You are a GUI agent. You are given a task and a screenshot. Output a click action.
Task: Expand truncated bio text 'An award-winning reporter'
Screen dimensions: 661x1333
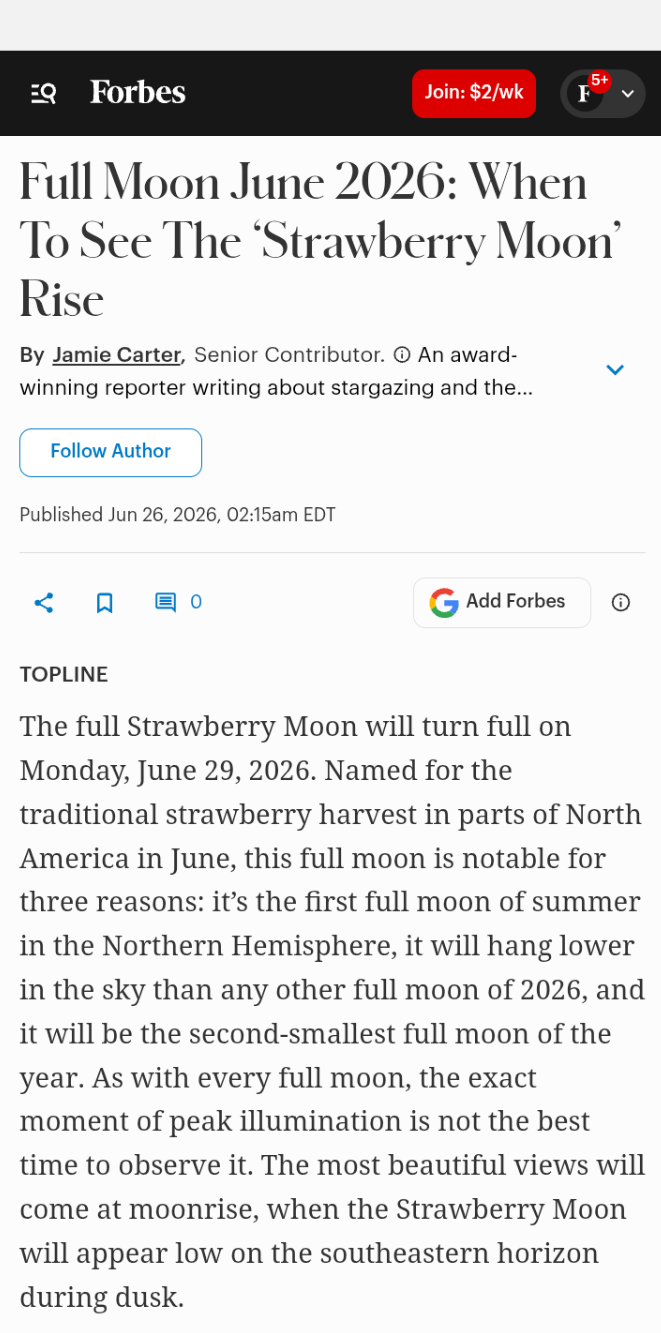pyautogui.click(x=275, y=371)
